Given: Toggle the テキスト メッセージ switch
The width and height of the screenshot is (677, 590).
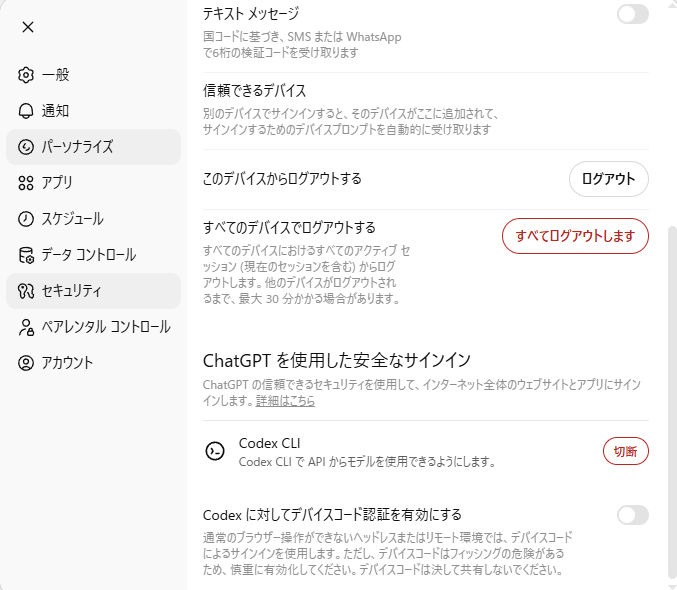Looking at the screenshot, I should [632, 14].
